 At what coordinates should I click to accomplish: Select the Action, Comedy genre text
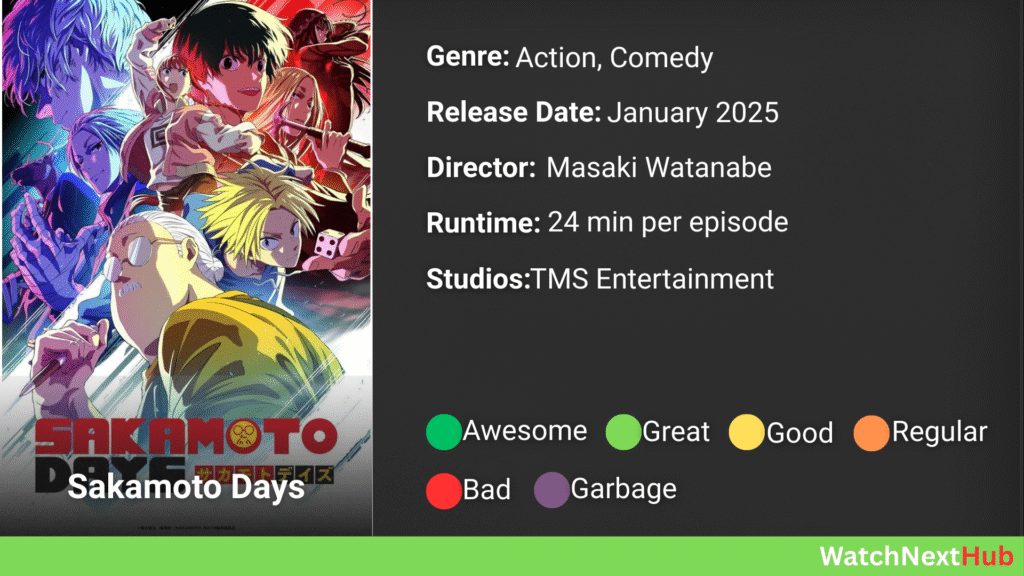click(614, 58)
